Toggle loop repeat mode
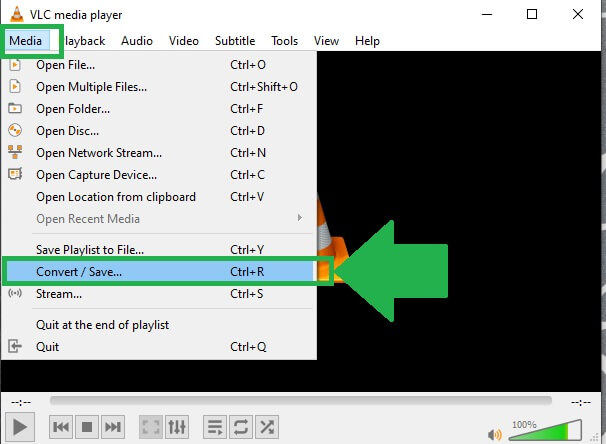The image size is (606, 444). tap(241, 427)
